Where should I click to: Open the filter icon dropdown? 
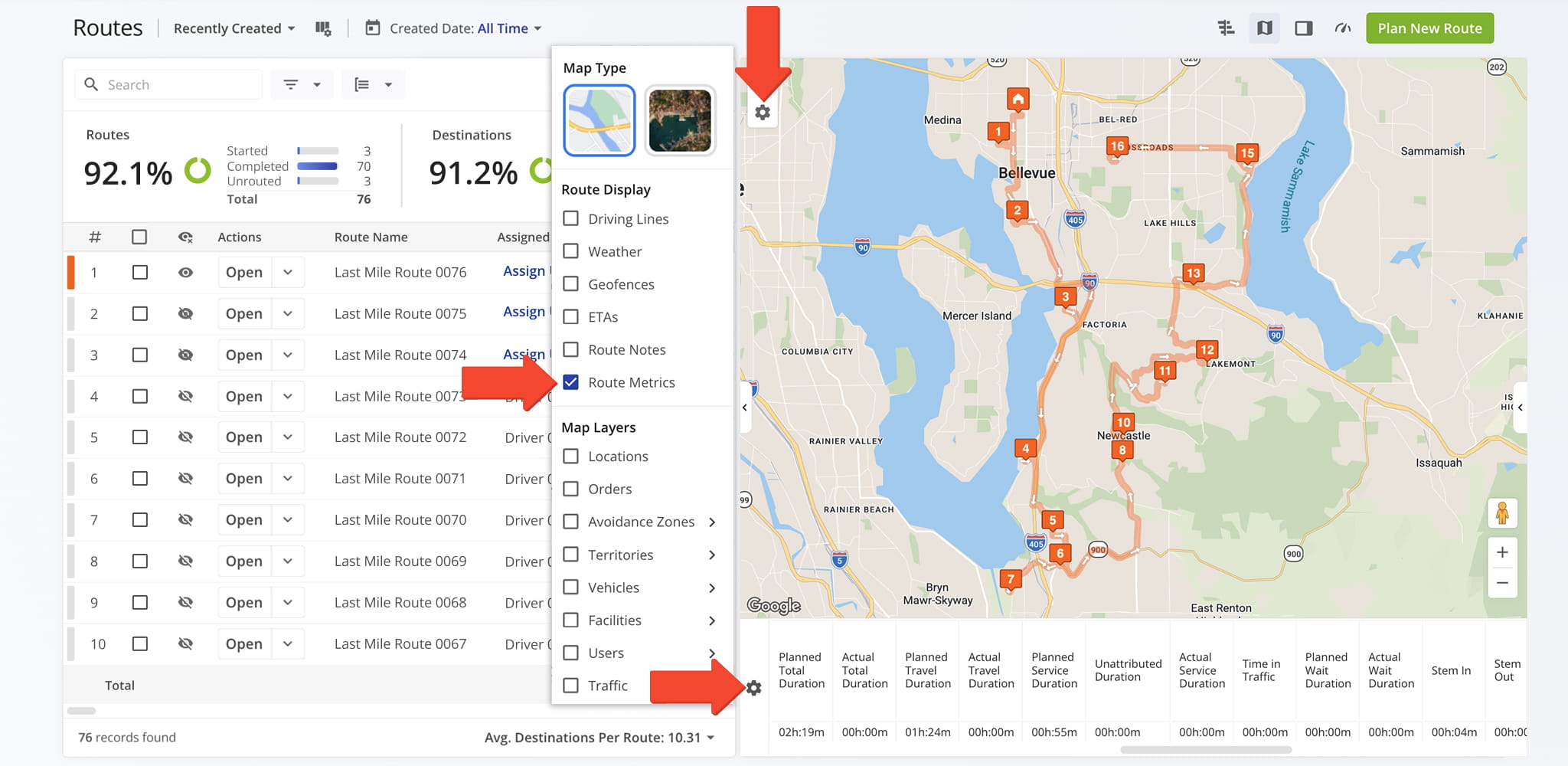click(x=302, y=84)
